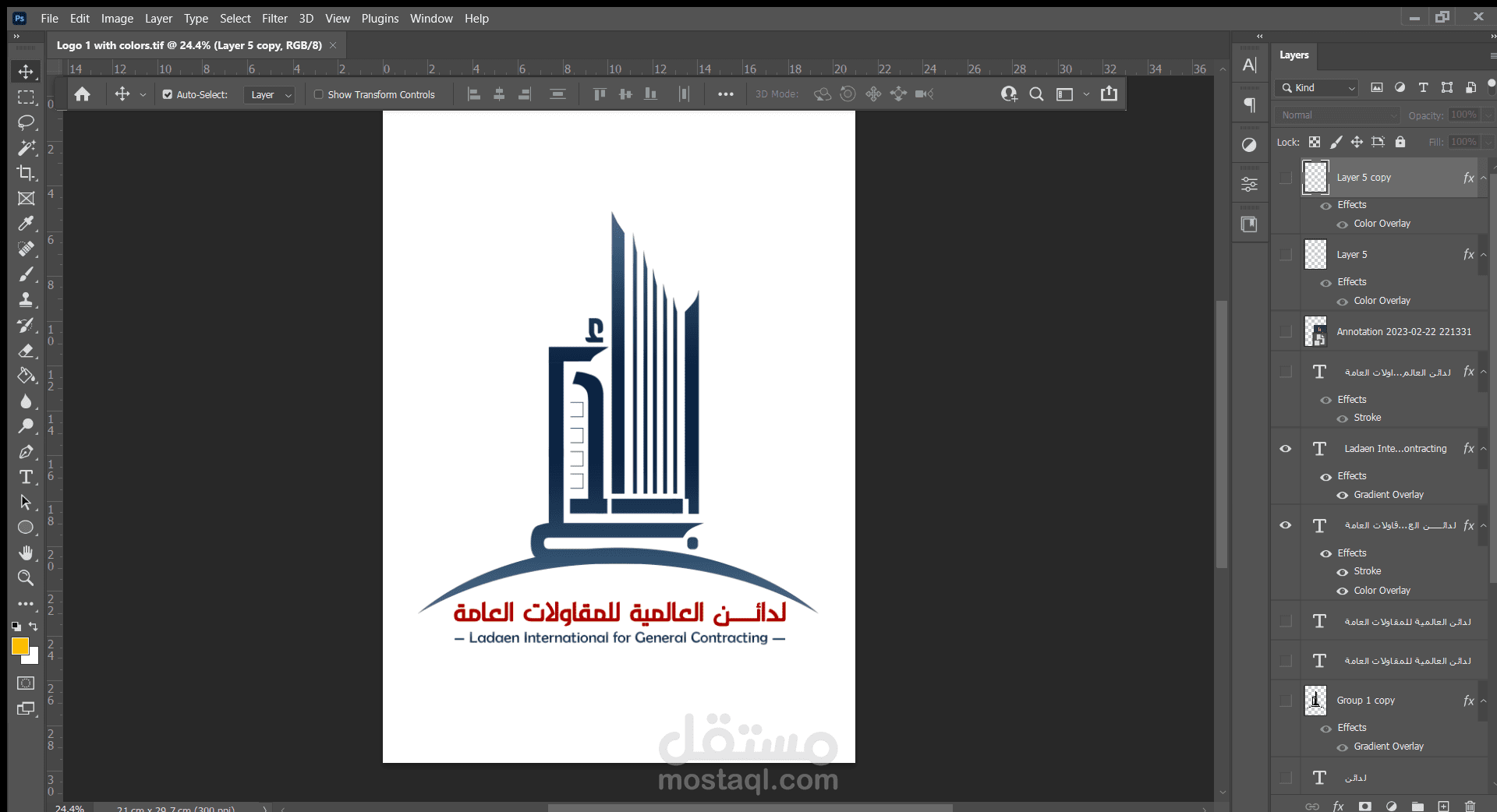The height and width of the screenshot is (812, 1497).
Task: Open the Opacity value dropdown arrow
Action: pyautogui.click(x=1488, y=115)
